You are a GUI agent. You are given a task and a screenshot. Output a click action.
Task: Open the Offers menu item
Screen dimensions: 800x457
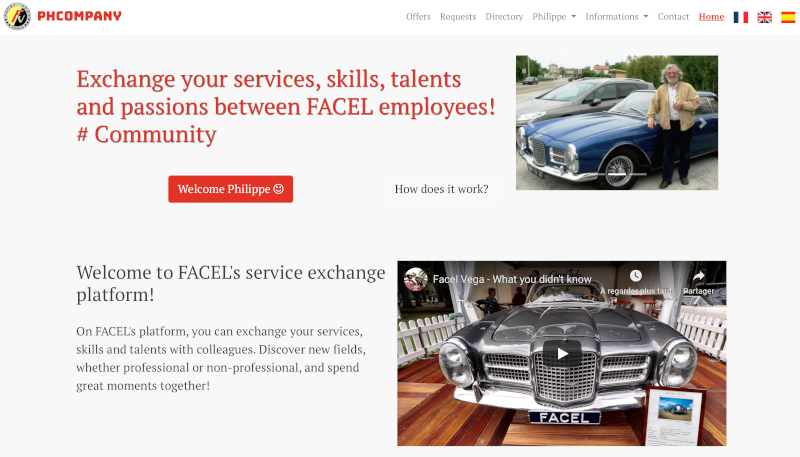pos(418,17)
